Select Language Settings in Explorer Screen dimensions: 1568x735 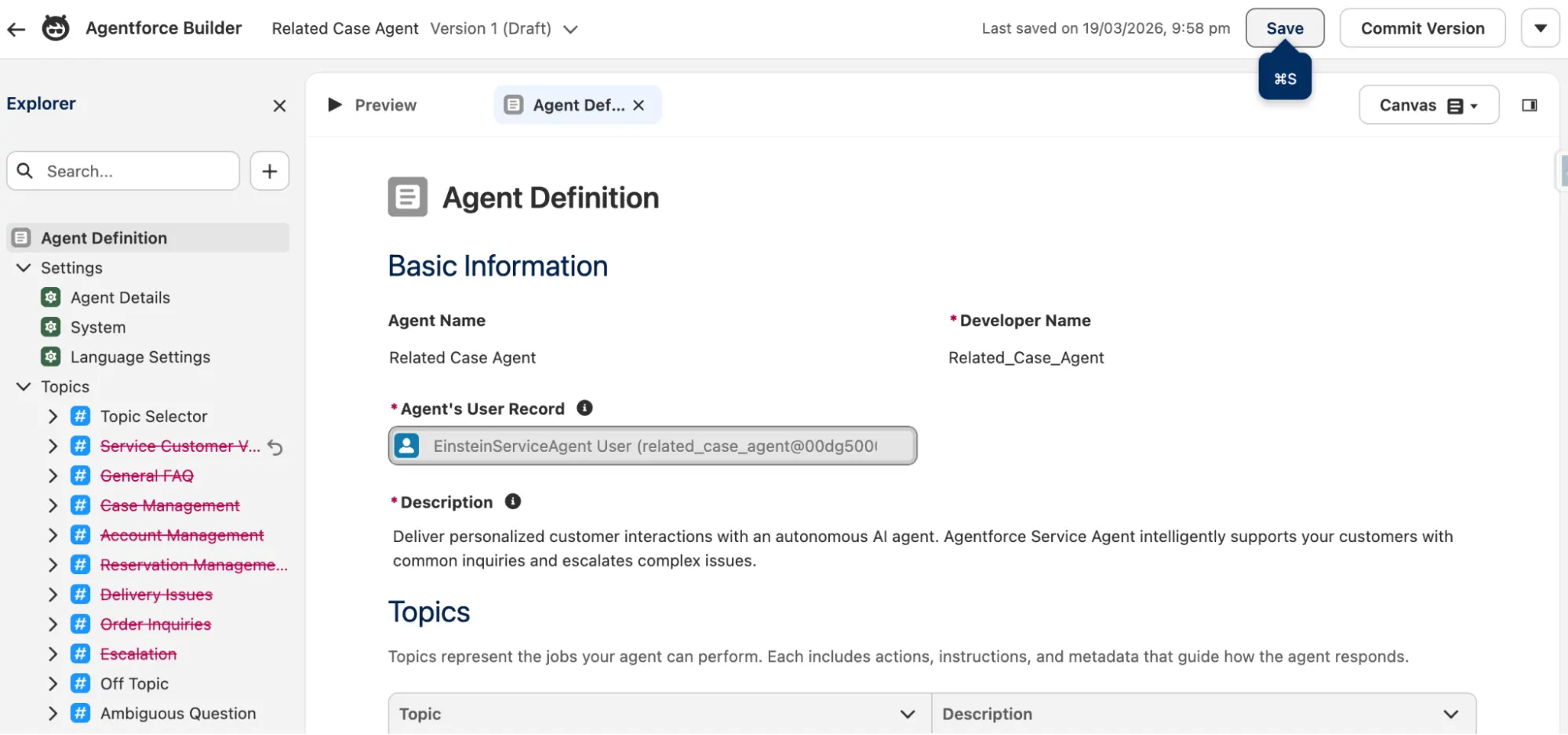140,358
